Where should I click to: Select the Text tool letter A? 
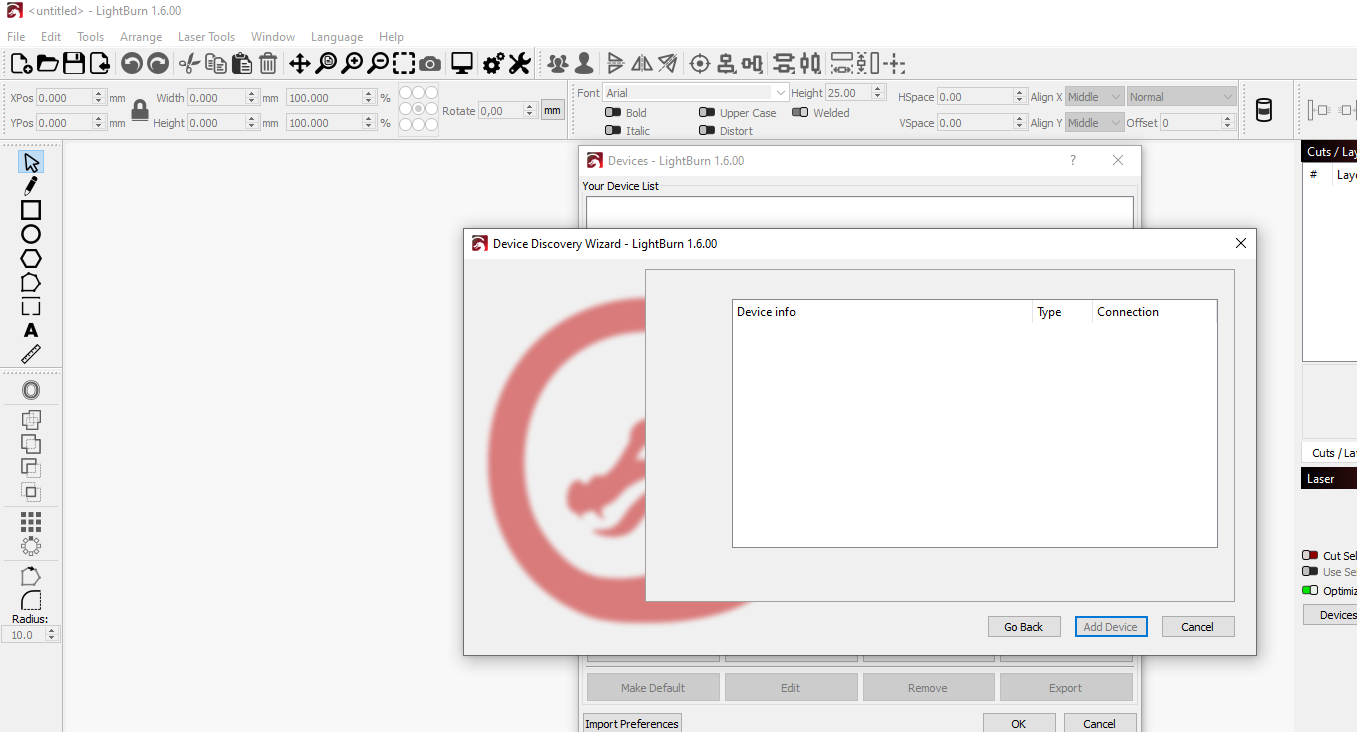(31, 330)
